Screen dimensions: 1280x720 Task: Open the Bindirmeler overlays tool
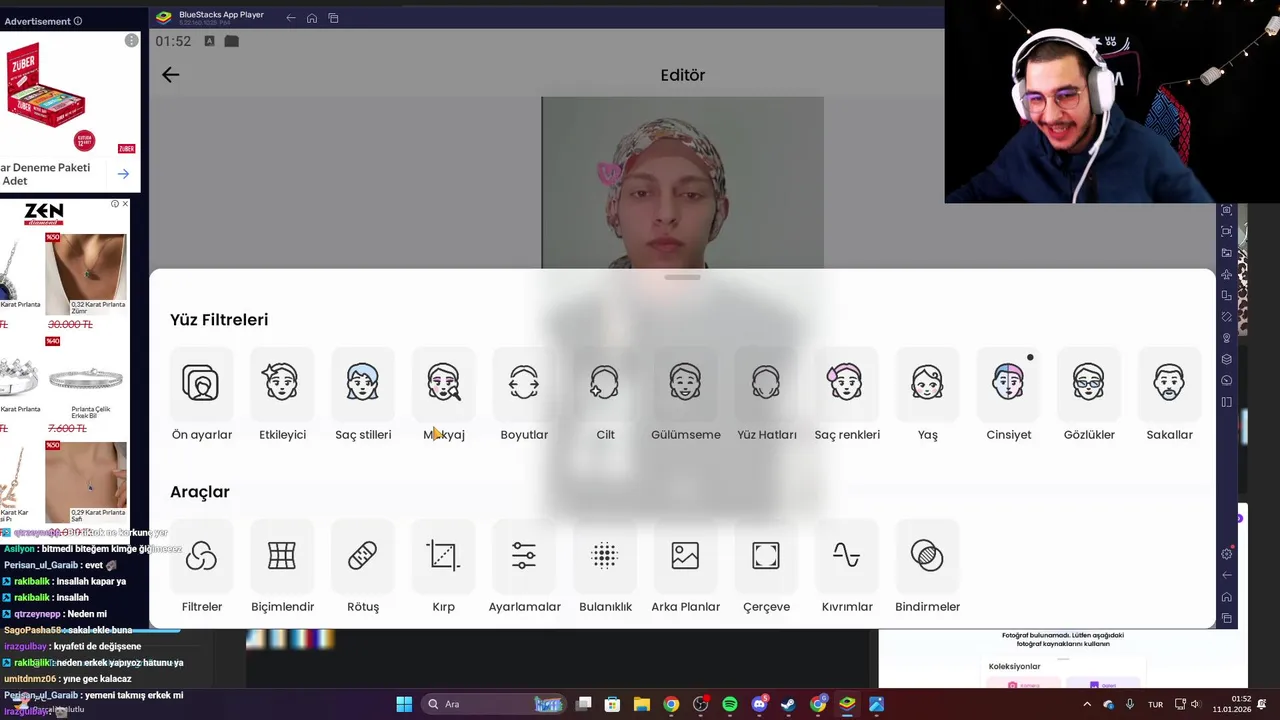click(x=928, y=566)
